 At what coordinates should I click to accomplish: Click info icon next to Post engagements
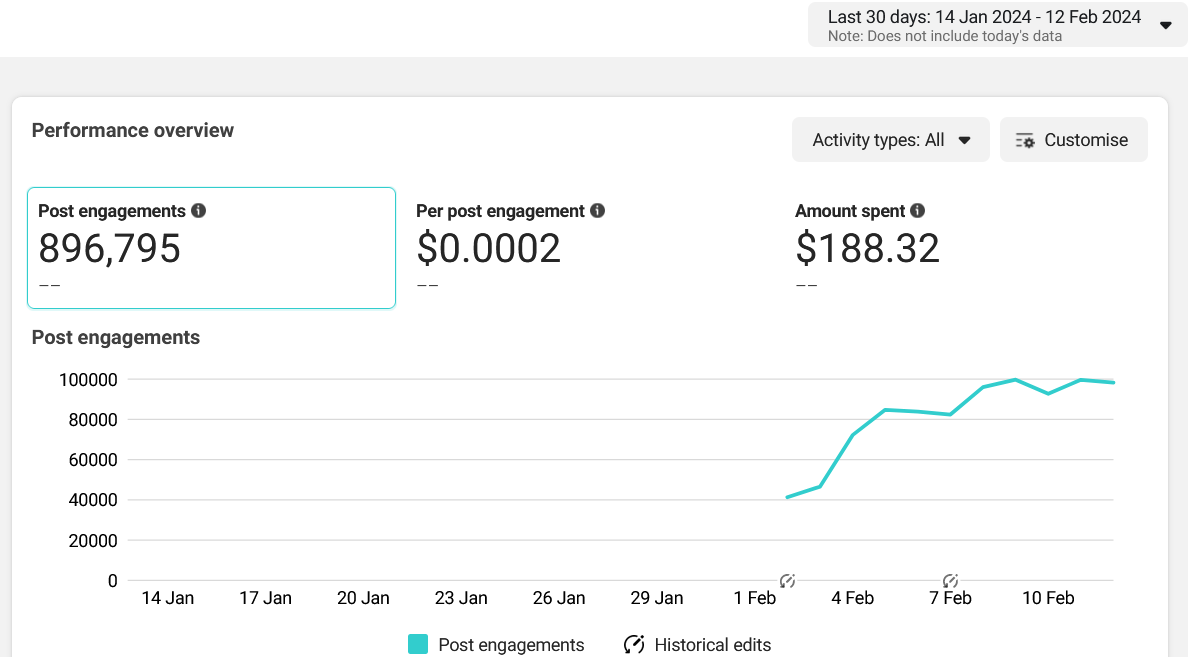199,211
